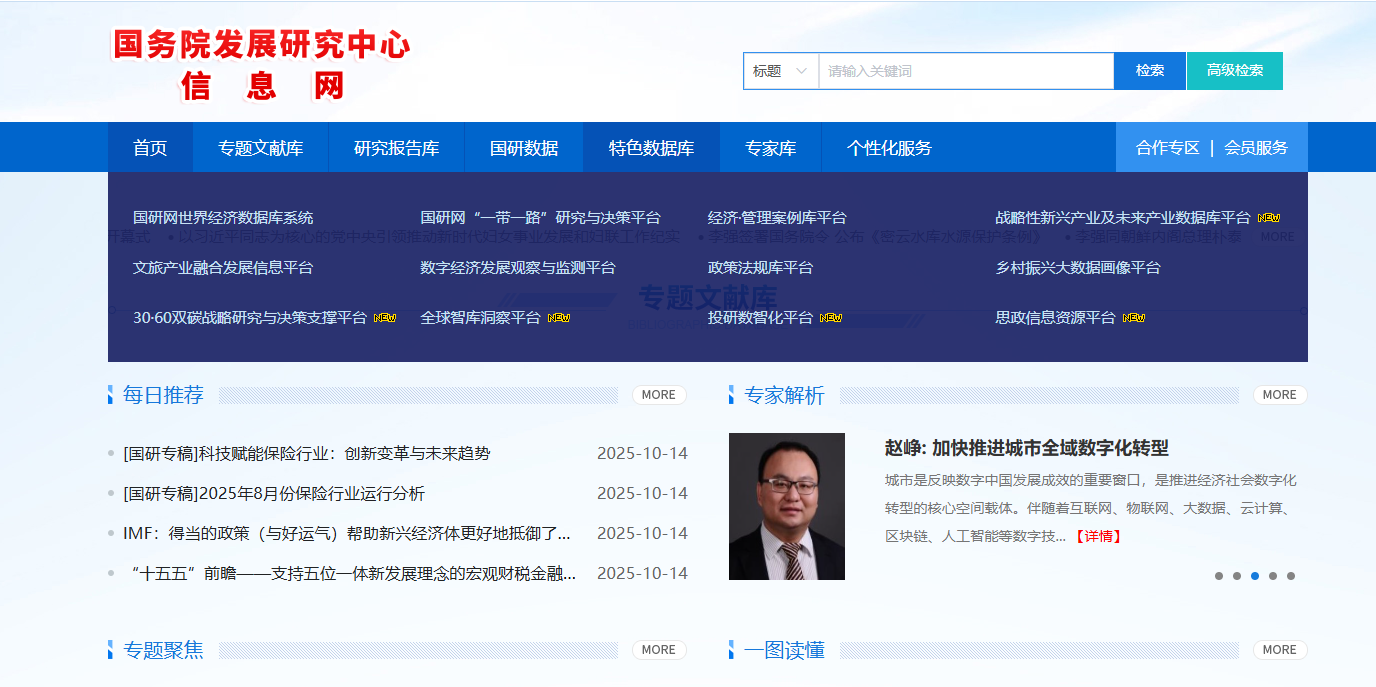This screenshot has width=1376, height=687.
Task: Go to the 首页 navigation tab
Action: point(150,148)
